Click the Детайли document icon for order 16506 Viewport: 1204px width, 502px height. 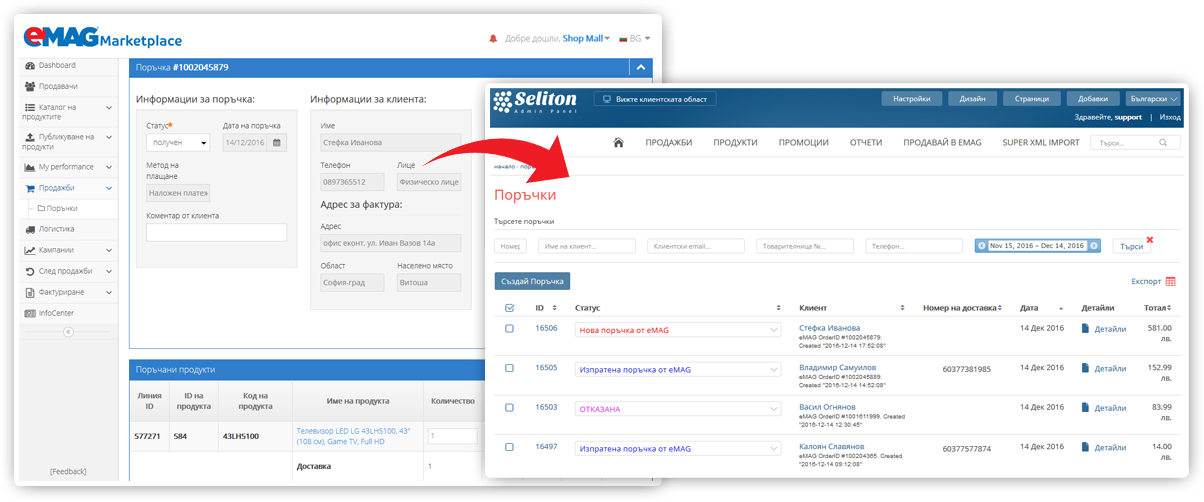(x=1086, y=329)
